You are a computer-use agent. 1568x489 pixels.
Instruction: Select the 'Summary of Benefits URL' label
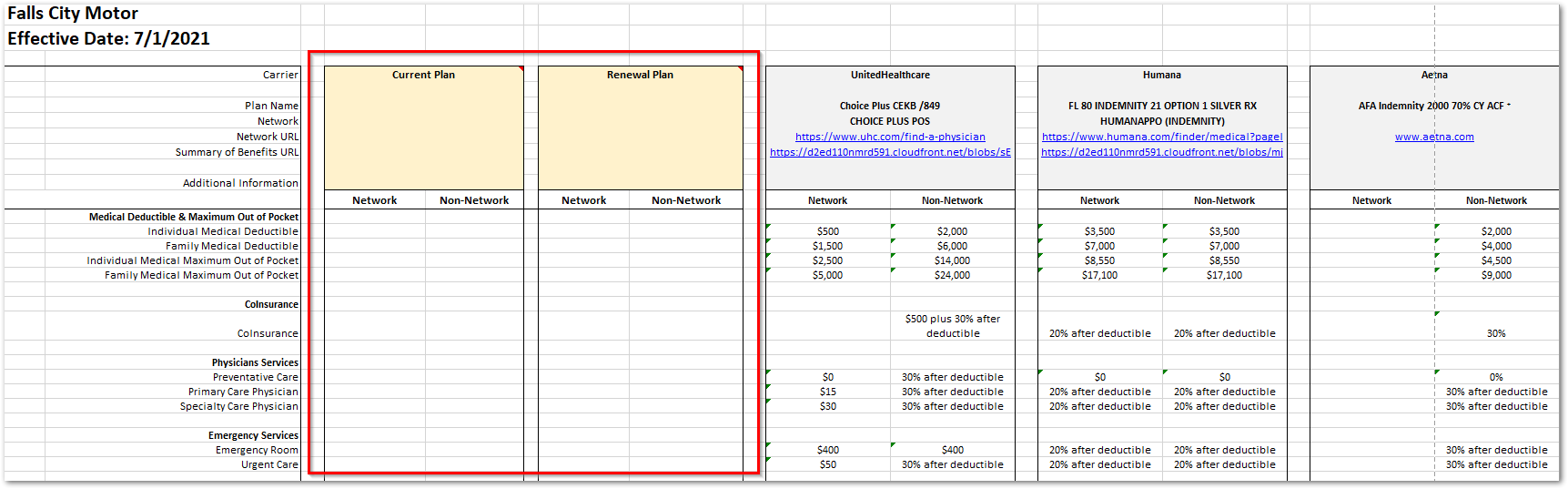[x=237, y=152]
